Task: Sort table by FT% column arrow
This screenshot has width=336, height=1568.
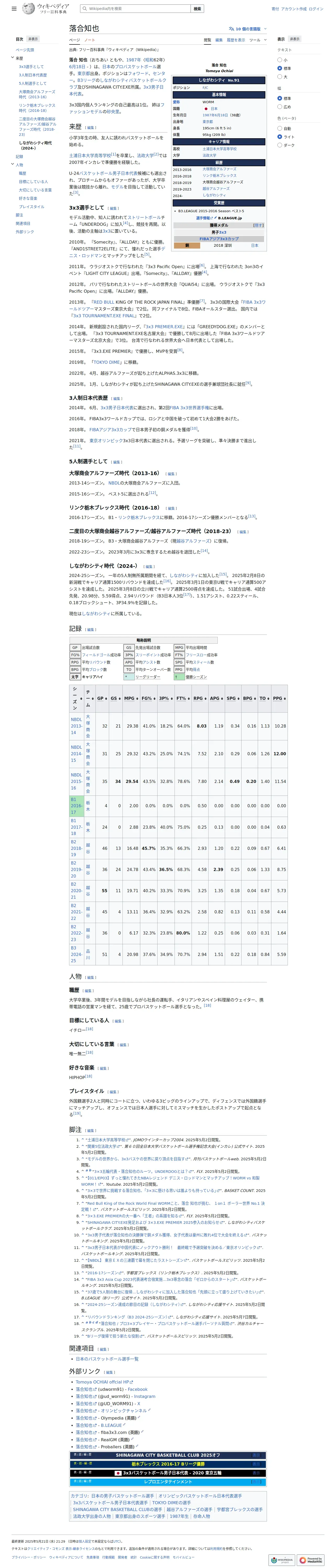Action: pos(188,698)
